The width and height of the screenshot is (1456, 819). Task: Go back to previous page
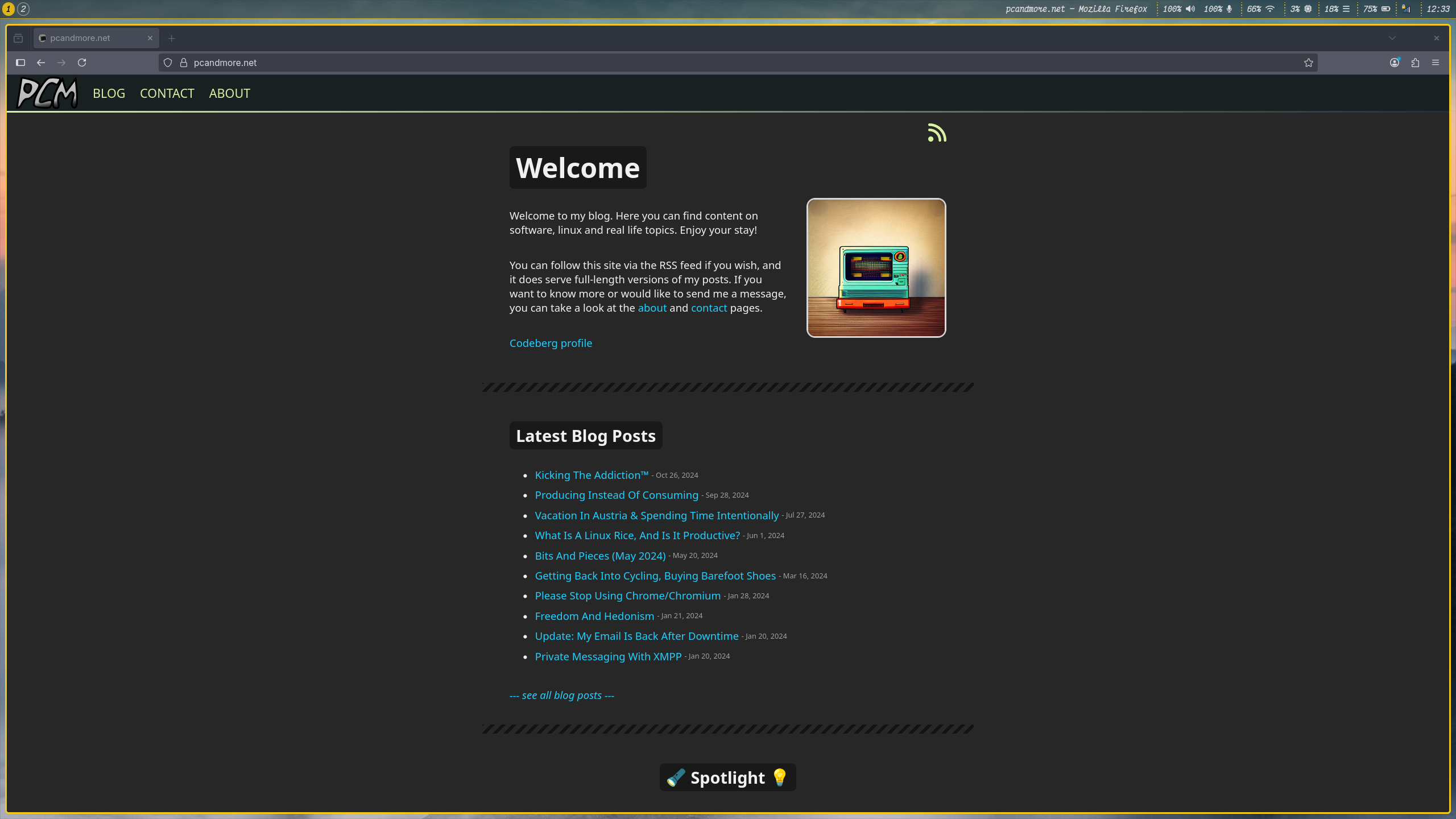[41, 63]
